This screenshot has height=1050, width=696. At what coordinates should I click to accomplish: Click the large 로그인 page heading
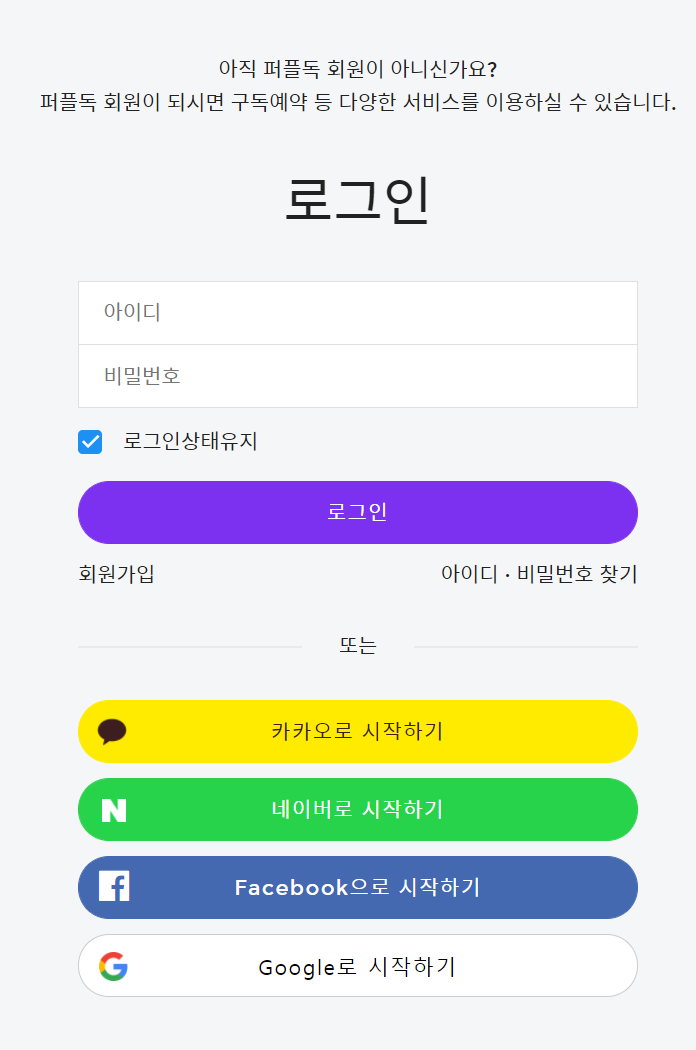coord(357,199)
